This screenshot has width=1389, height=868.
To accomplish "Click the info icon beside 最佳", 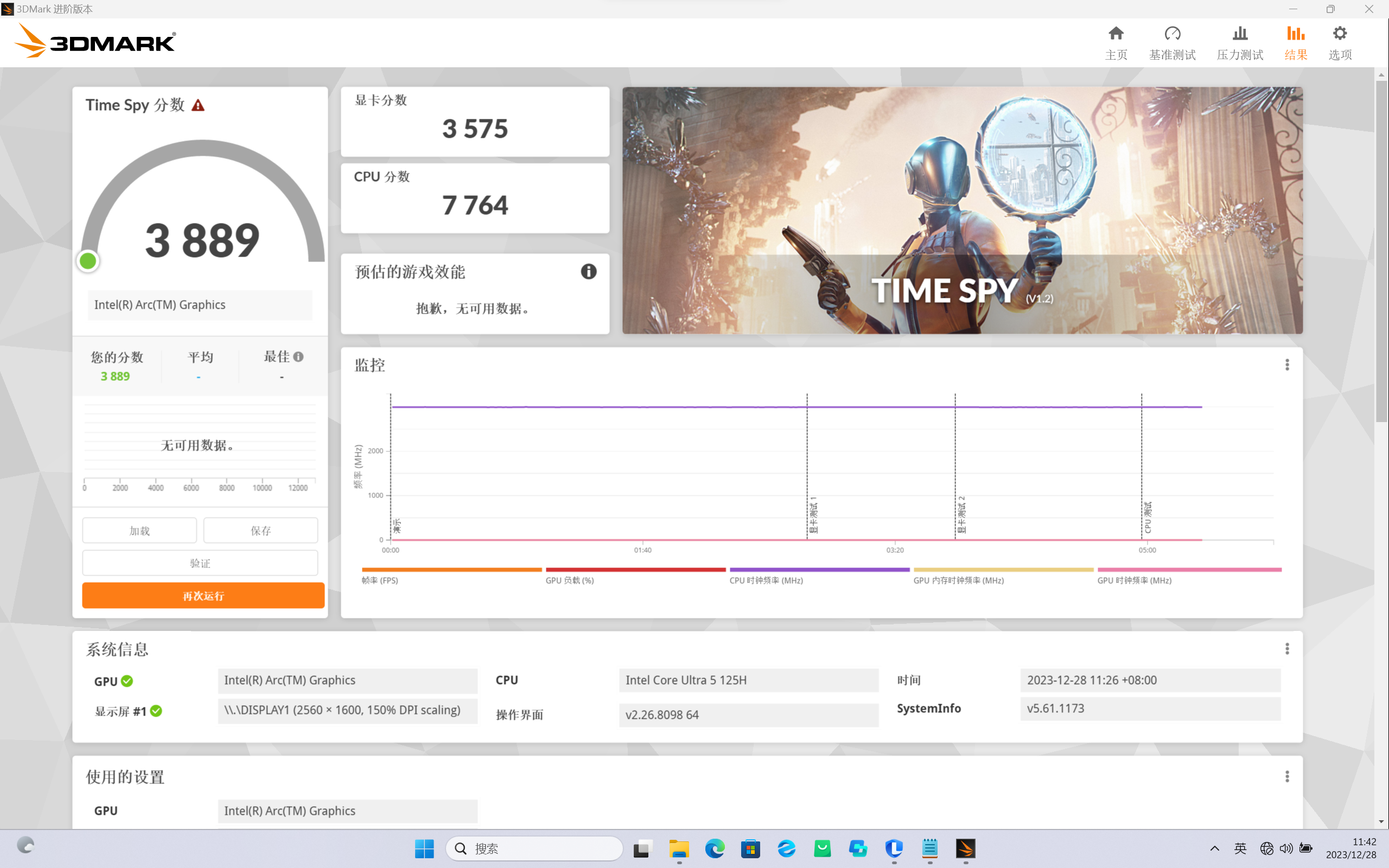I will pyautogui.click(x=298, y=356).
